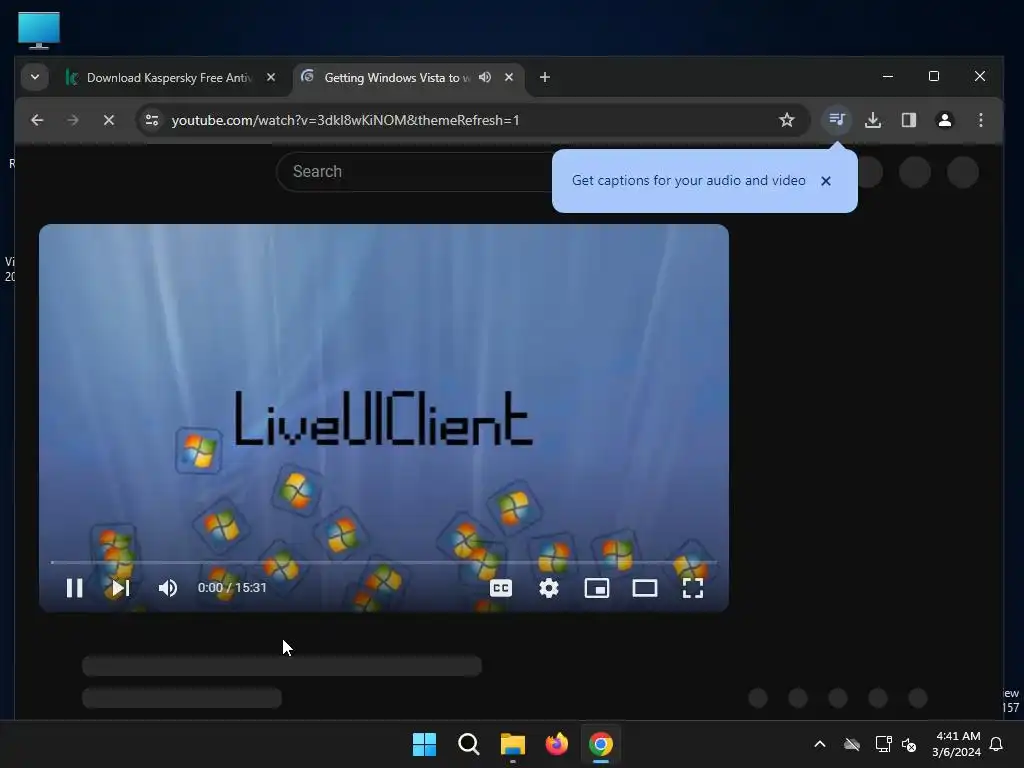Image resolution: width=1024 pixels, height=768 pixels.
Task: Open the Windows Start menu
Action: pos(424,744)
